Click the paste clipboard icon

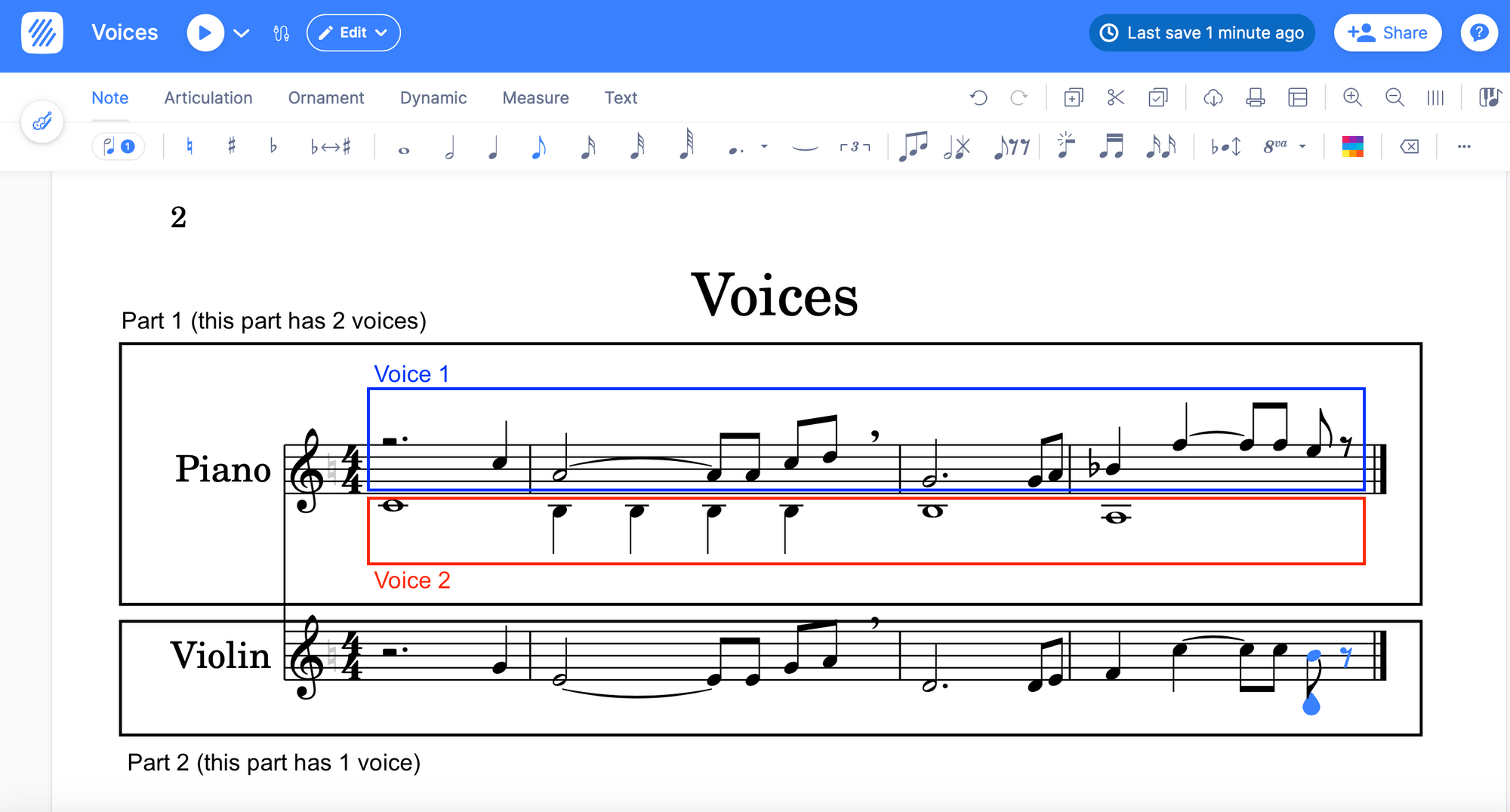[1158, 97]
